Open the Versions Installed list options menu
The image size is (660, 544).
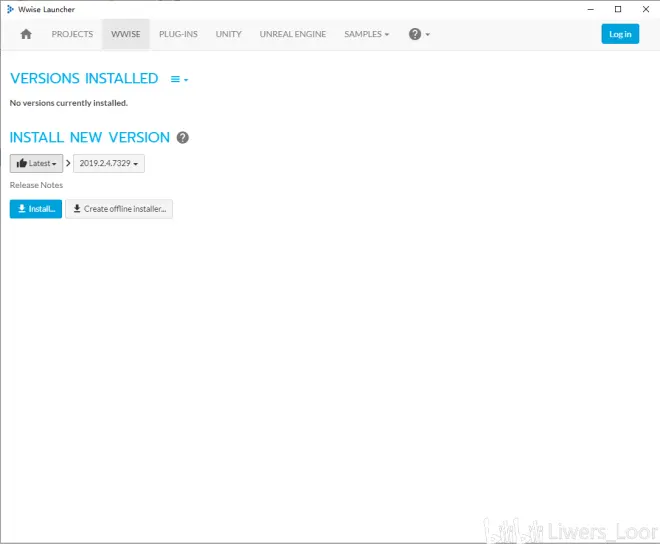179,79
